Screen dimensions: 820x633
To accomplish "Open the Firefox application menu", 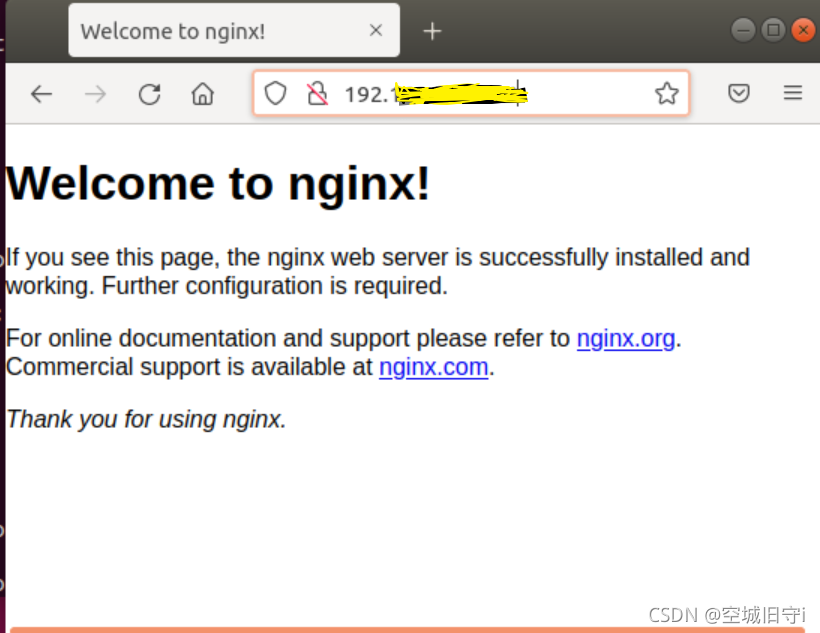I will 793,93.
